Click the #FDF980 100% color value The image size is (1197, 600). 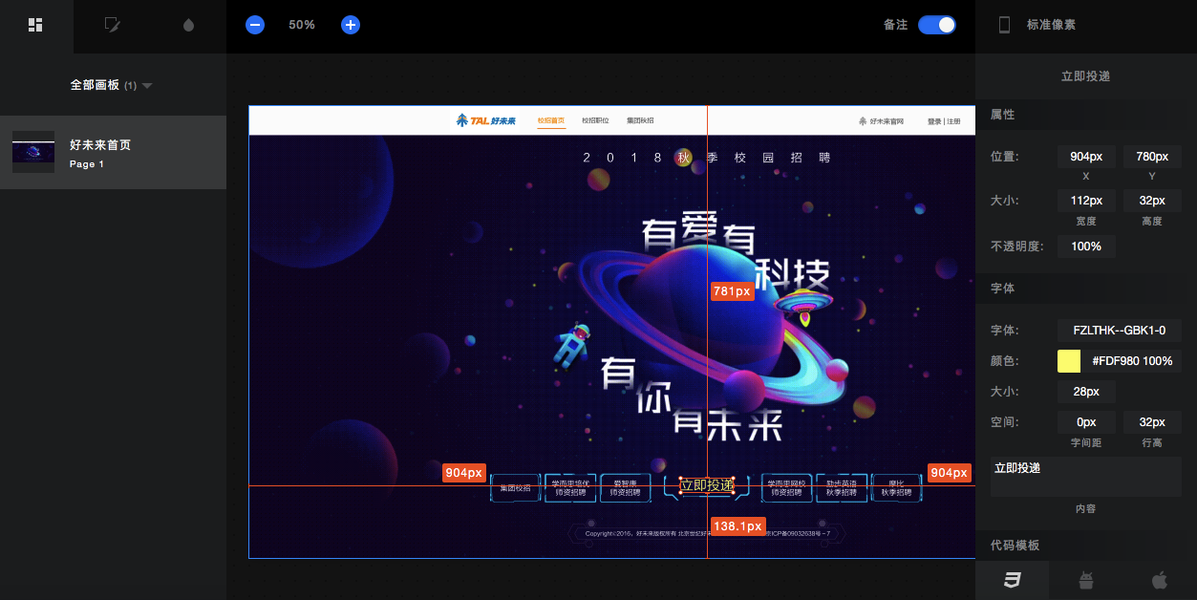click(x=1132, y=361)
